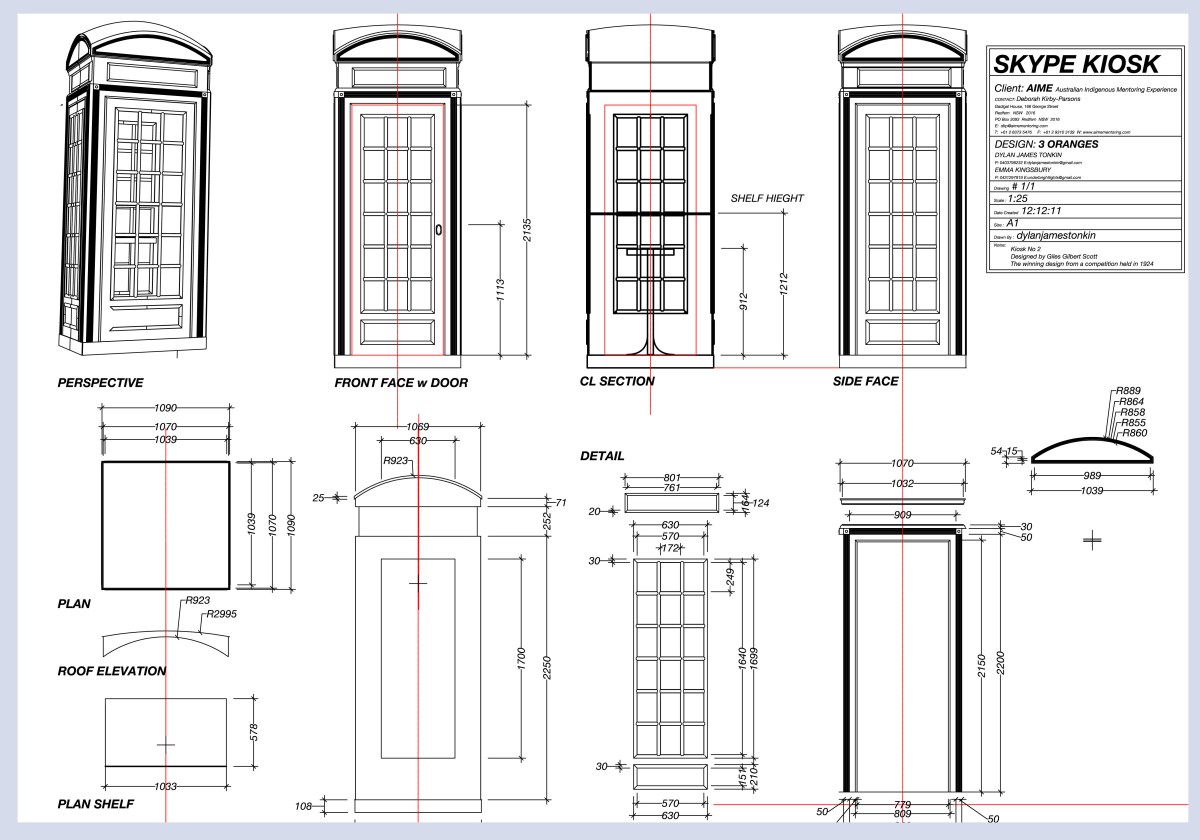
Task: Click the 1069 width dimension
Action: [418, 428]
